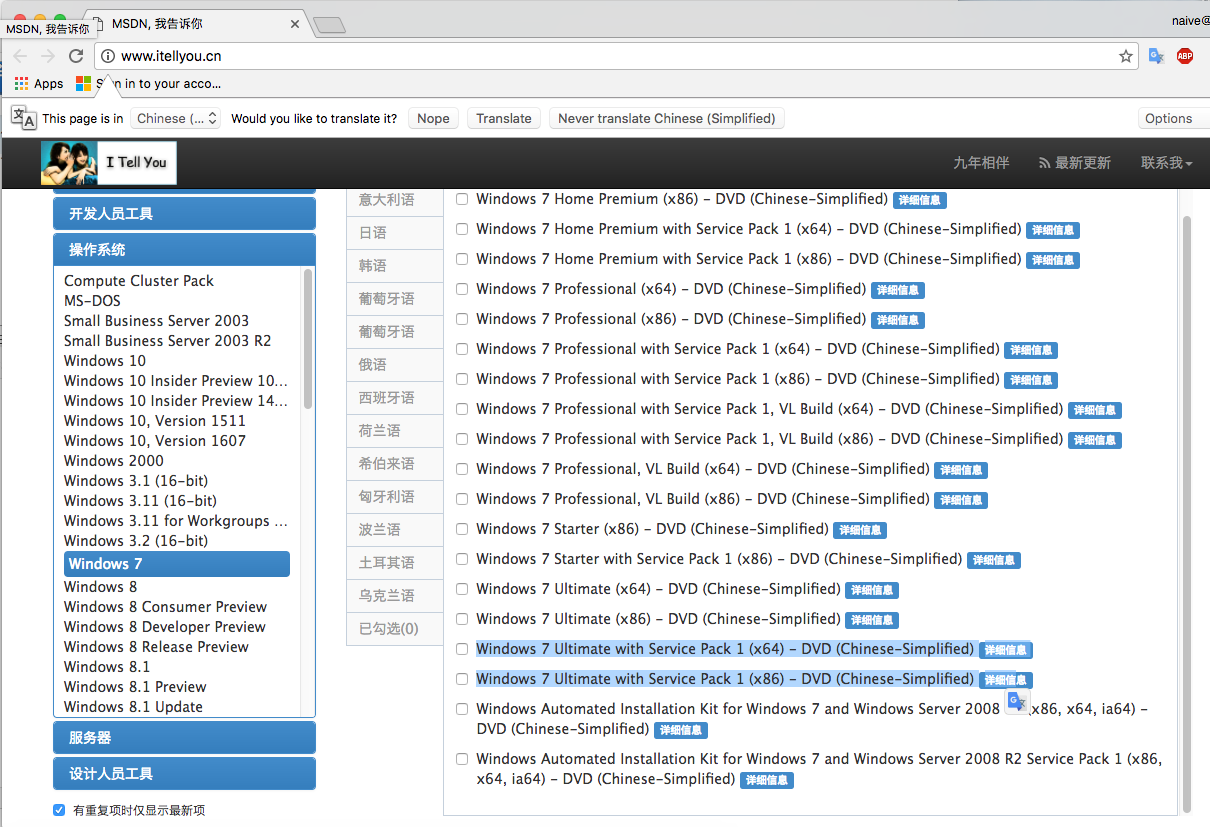Viewport: 1210px width, 827px height.
Task: Check Windows 7 Professional SP1 (x86) non-VL box
Action: pyautogui.click(x=462, y=379)
